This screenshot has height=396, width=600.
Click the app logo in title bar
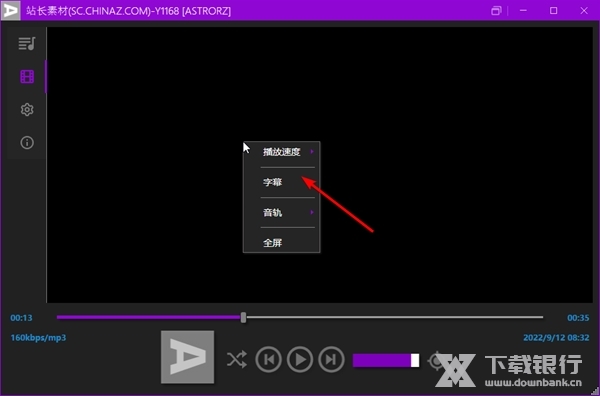coord(10,10)
